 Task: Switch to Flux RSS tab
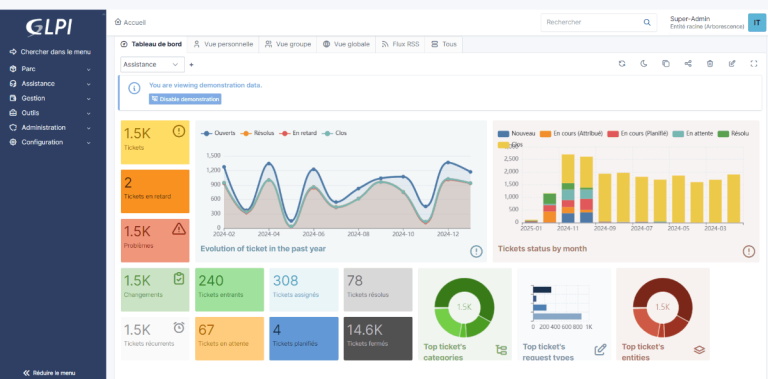pos(400,44)
